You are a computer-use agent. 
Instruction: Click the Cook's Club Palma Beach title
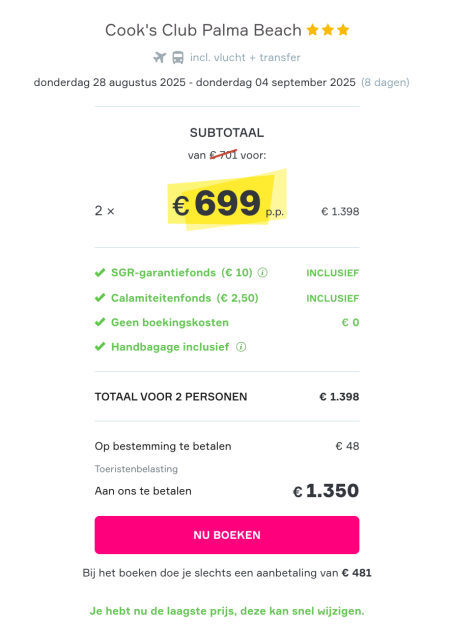click(203, 30)
